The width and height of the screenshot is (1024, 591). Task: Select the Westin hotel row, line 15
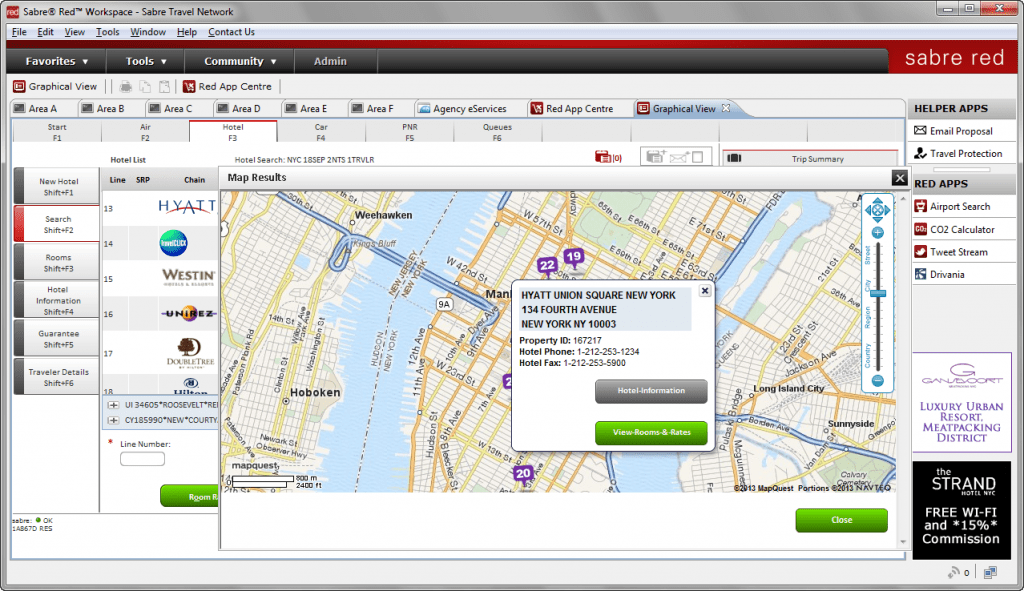click(x=160, y=279)
